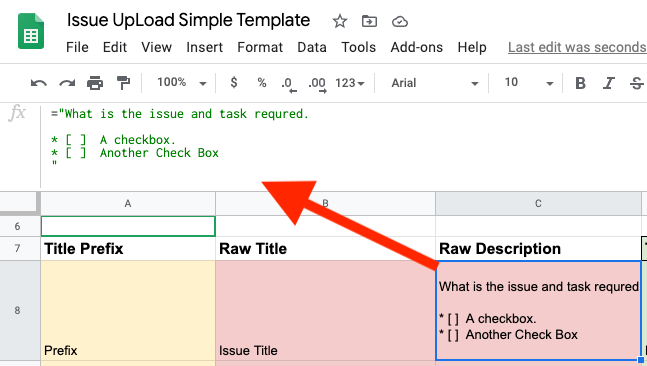Open the Edit menu
This screenshot has height=366, width=647.
coord(115,47)
